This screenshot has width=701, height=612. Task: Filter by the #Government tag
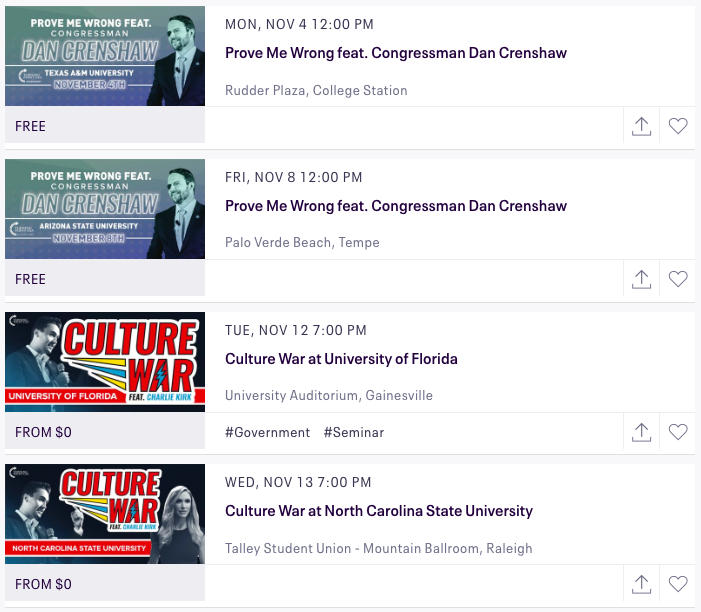click(267, 432)
